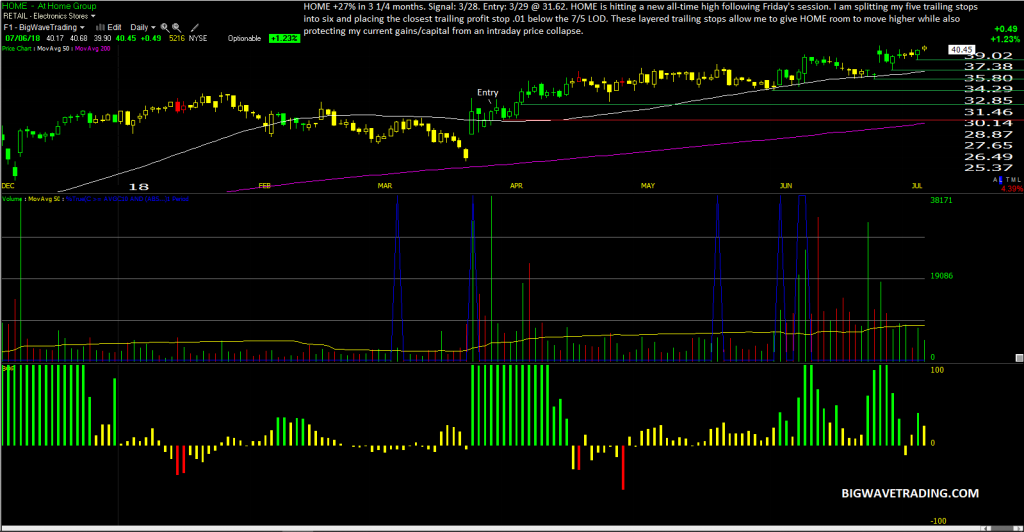Click the 30.14 price axis label
Image resolution: width=1024 pixels, height=532 pixels.
click(988, 123)
